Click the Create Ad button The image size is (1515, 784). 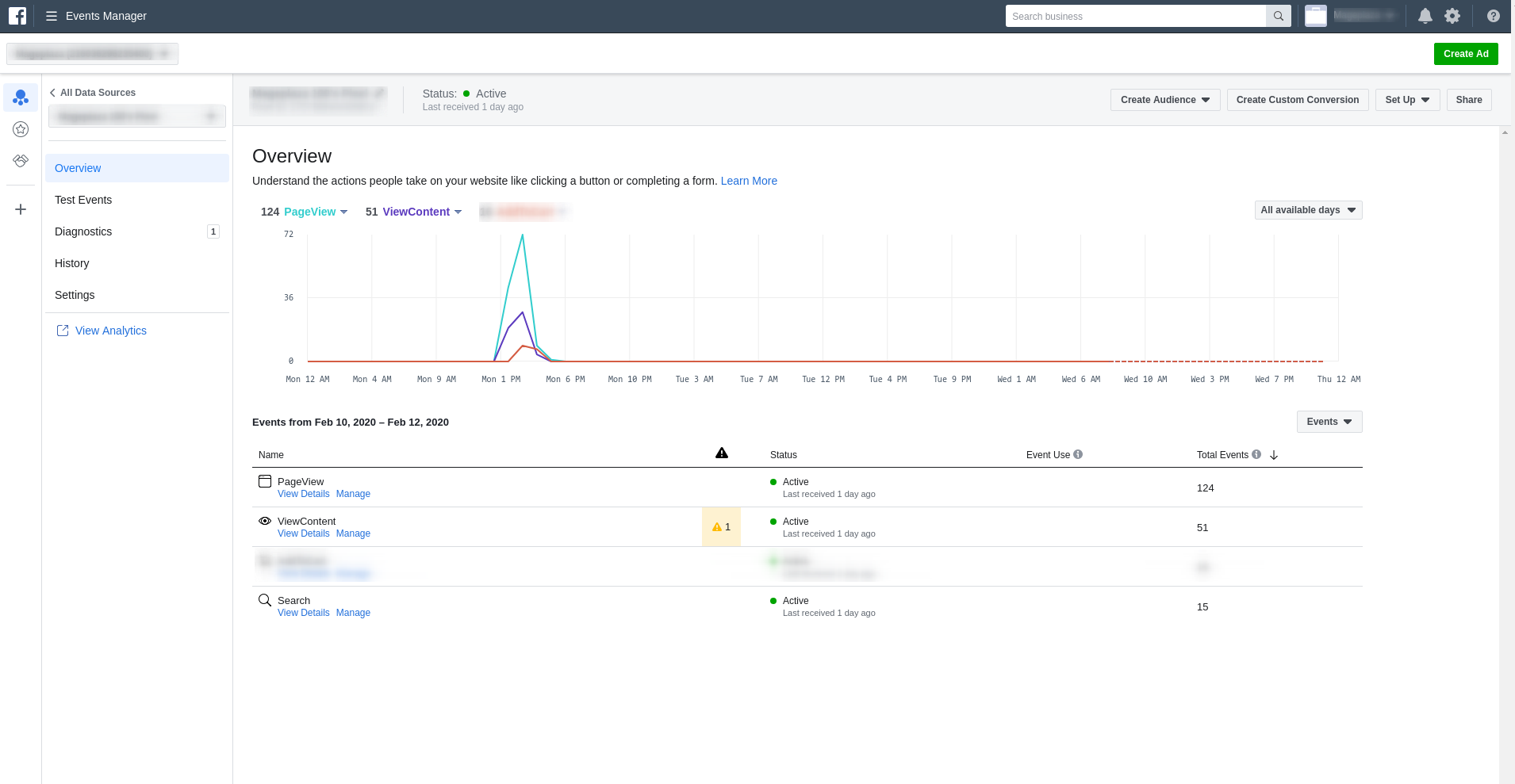(x=1466, y=54)
